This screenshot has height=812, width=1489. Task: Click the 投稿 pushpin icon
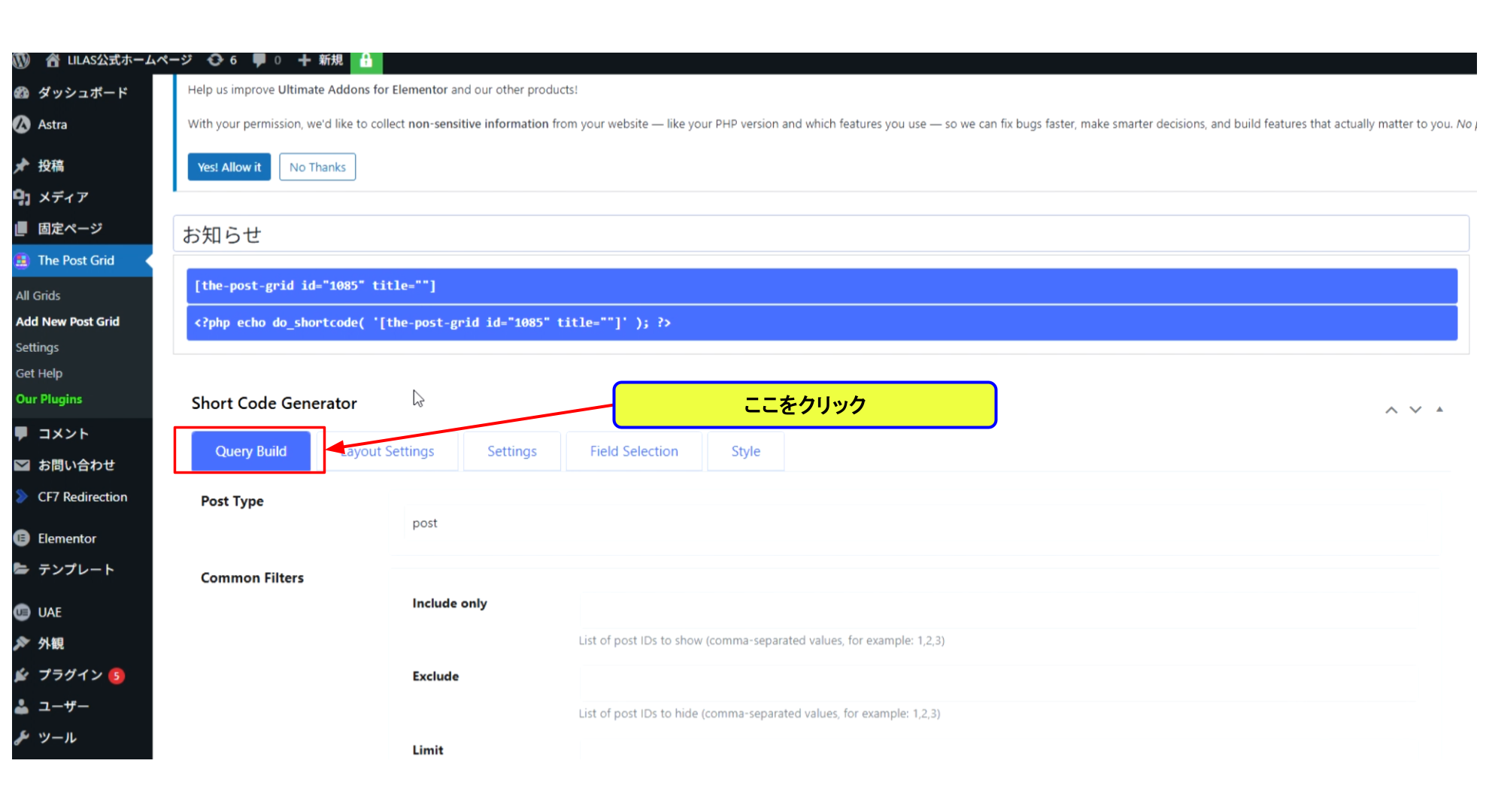click(x=22, y=165)
